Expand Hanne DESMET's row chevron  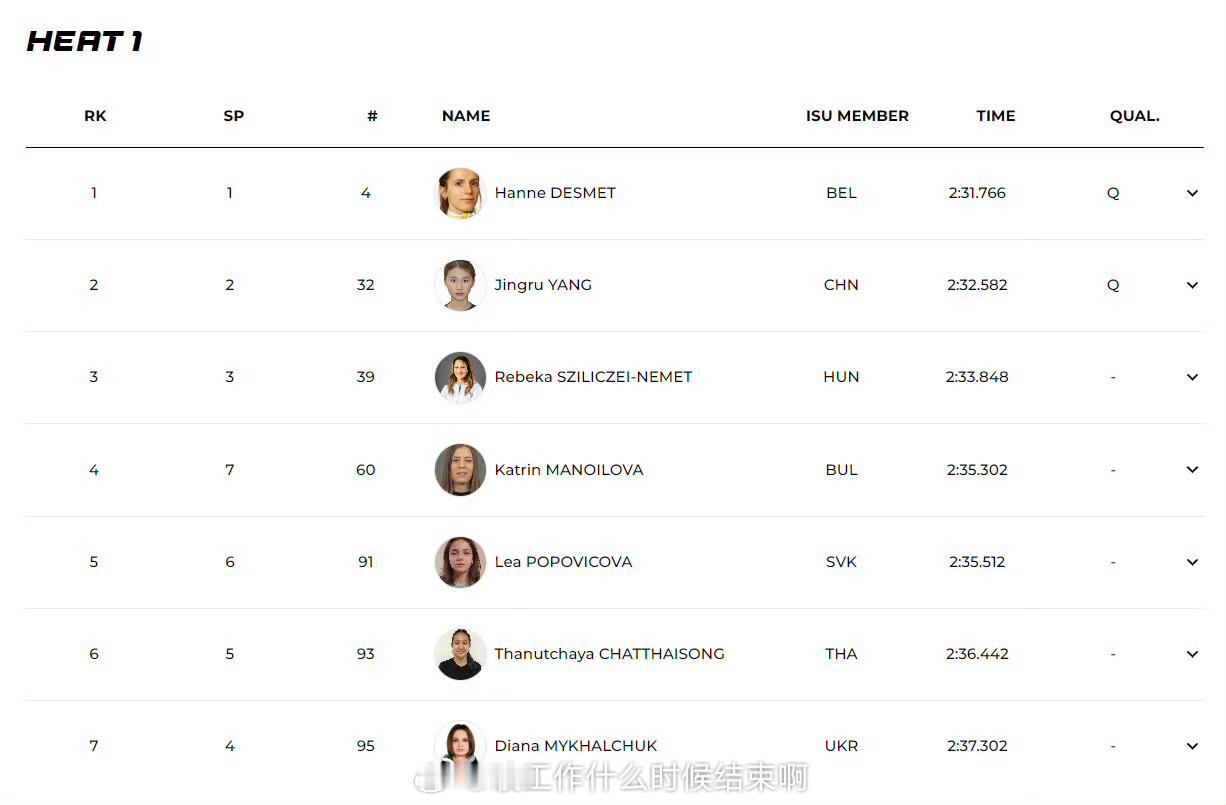coord(1192,193)
